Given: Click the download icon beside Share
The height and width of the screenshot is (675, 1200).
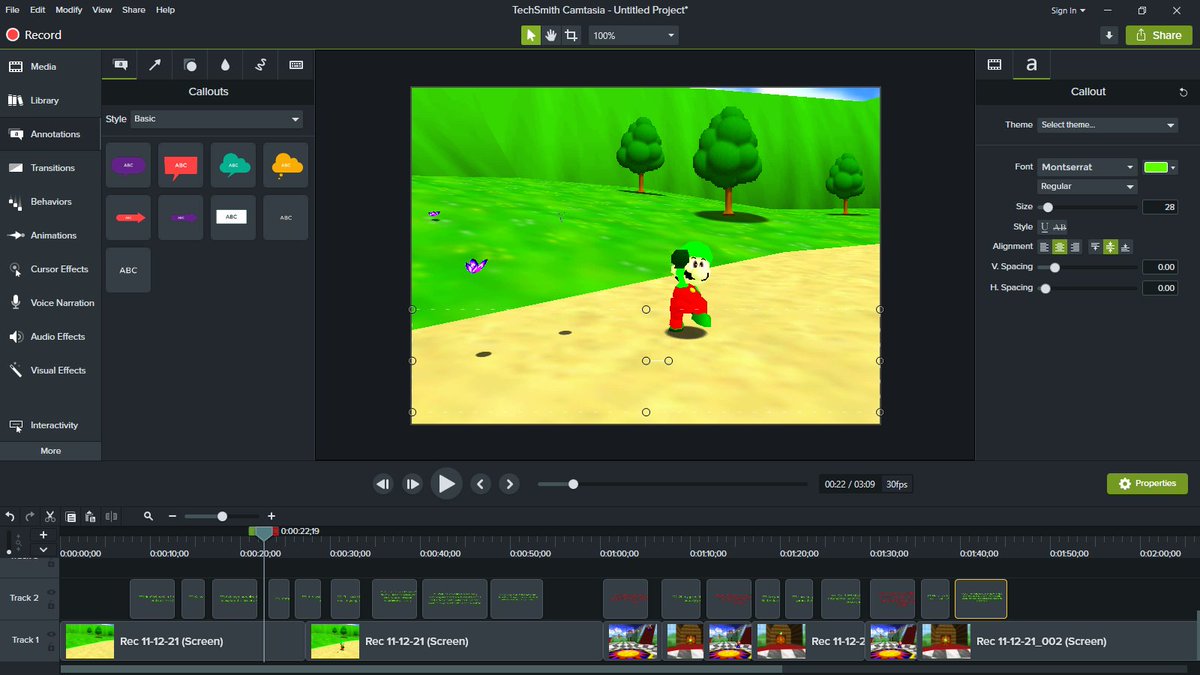Looking at the screenshot, I should click(x=1108, y=35).
